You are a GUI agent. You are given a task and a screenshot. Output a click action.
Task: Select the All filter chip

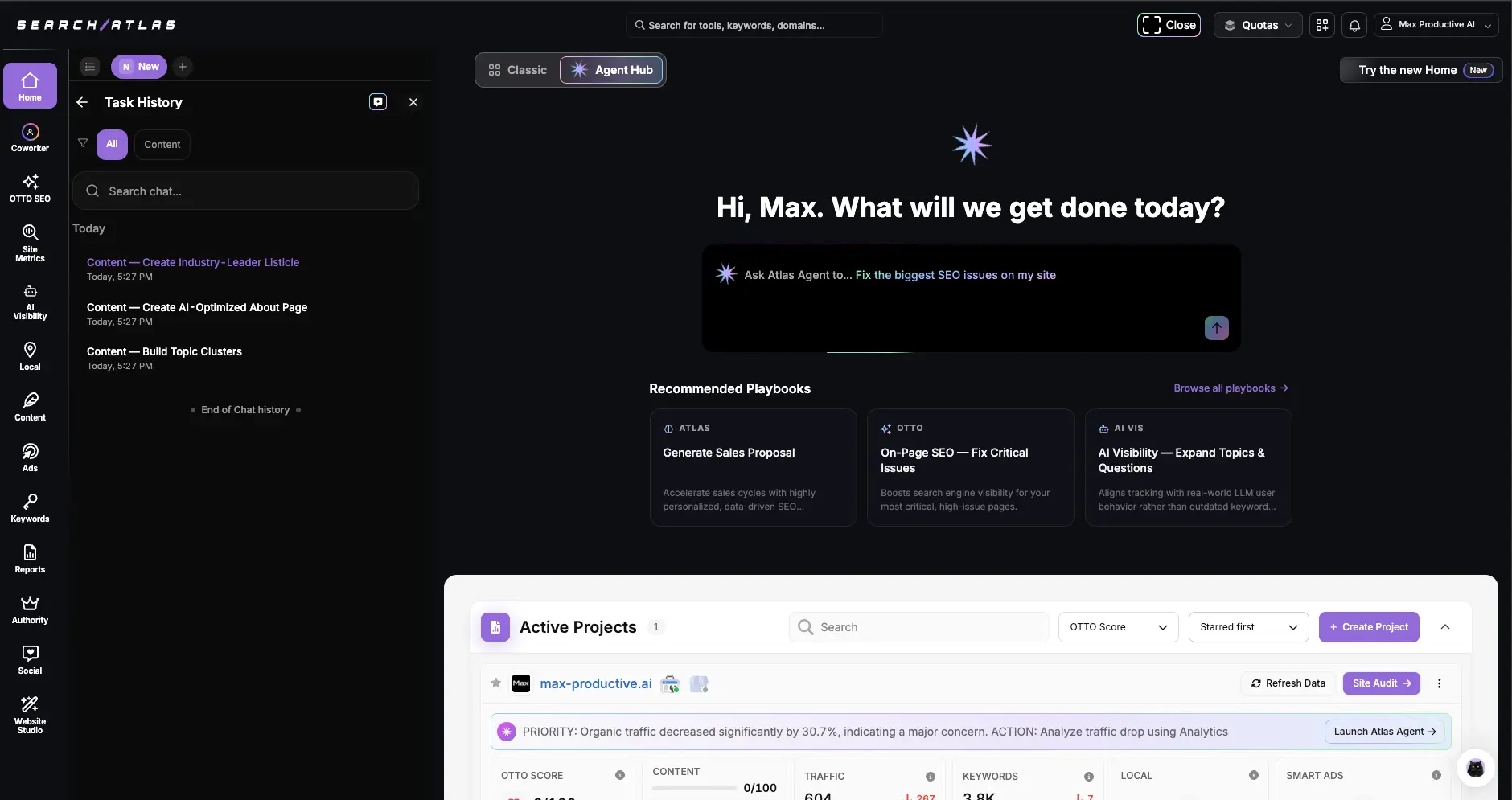click(112, 144)
